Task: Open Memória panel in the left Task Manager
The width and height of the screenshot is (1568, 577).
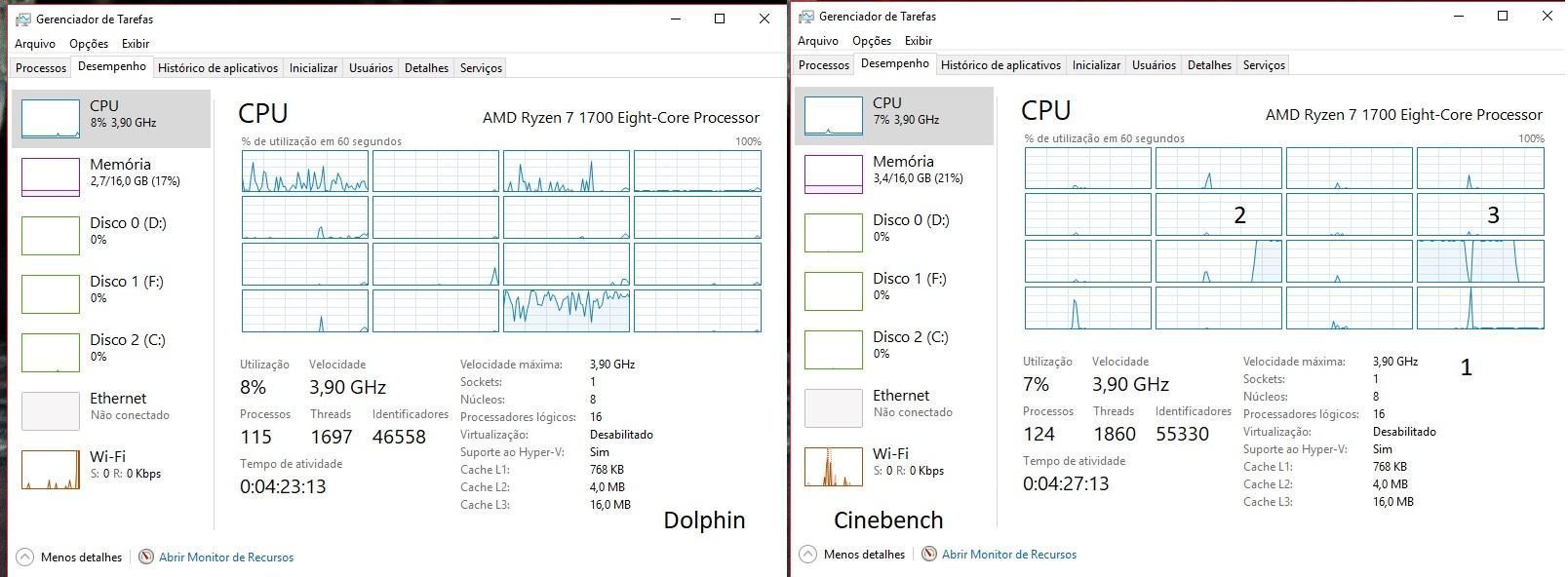Action: [x=111, y=176]
